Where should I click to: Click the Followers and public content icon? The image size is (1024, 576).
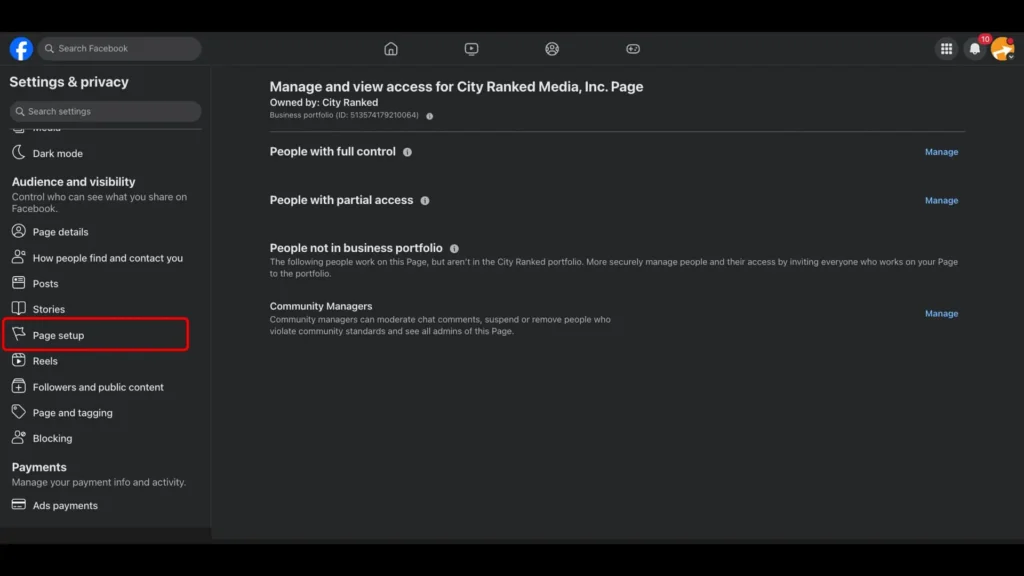point(18,386)
